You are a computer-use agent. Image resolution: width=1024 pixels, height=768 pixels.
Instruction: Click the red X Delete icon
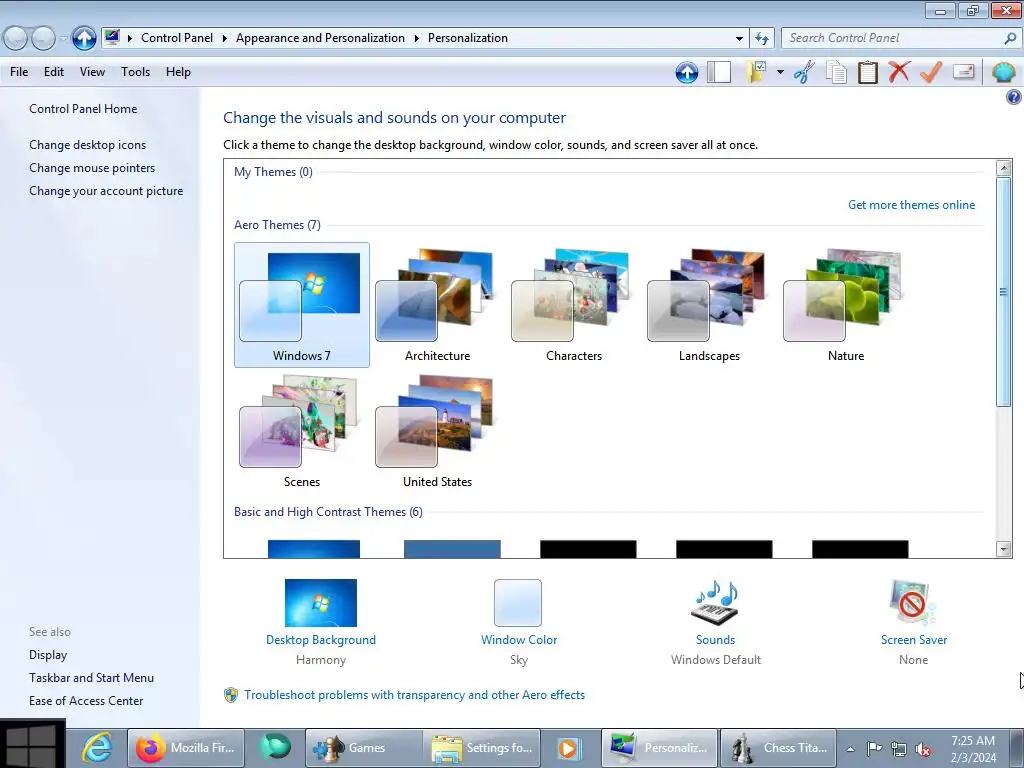[x=899, y=71]
